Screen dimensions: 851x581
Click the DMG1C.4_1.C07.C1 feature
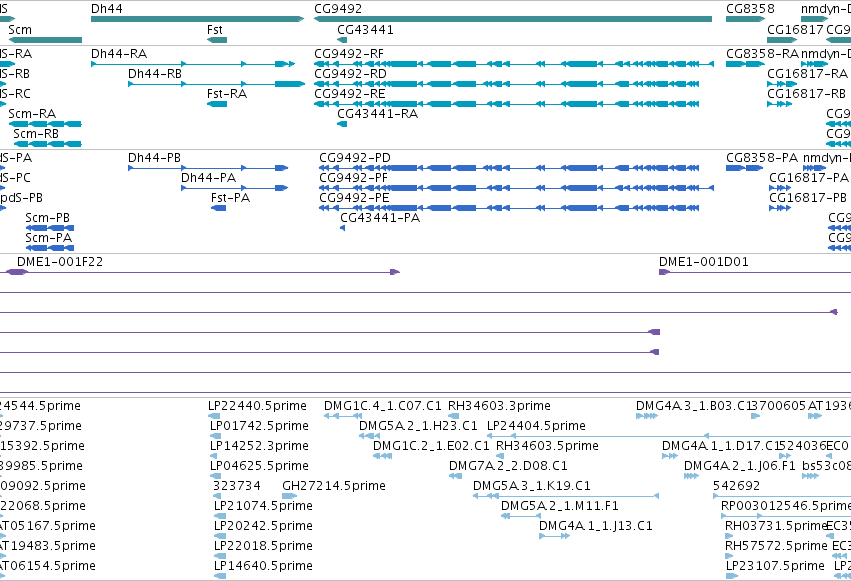[343, 417]
